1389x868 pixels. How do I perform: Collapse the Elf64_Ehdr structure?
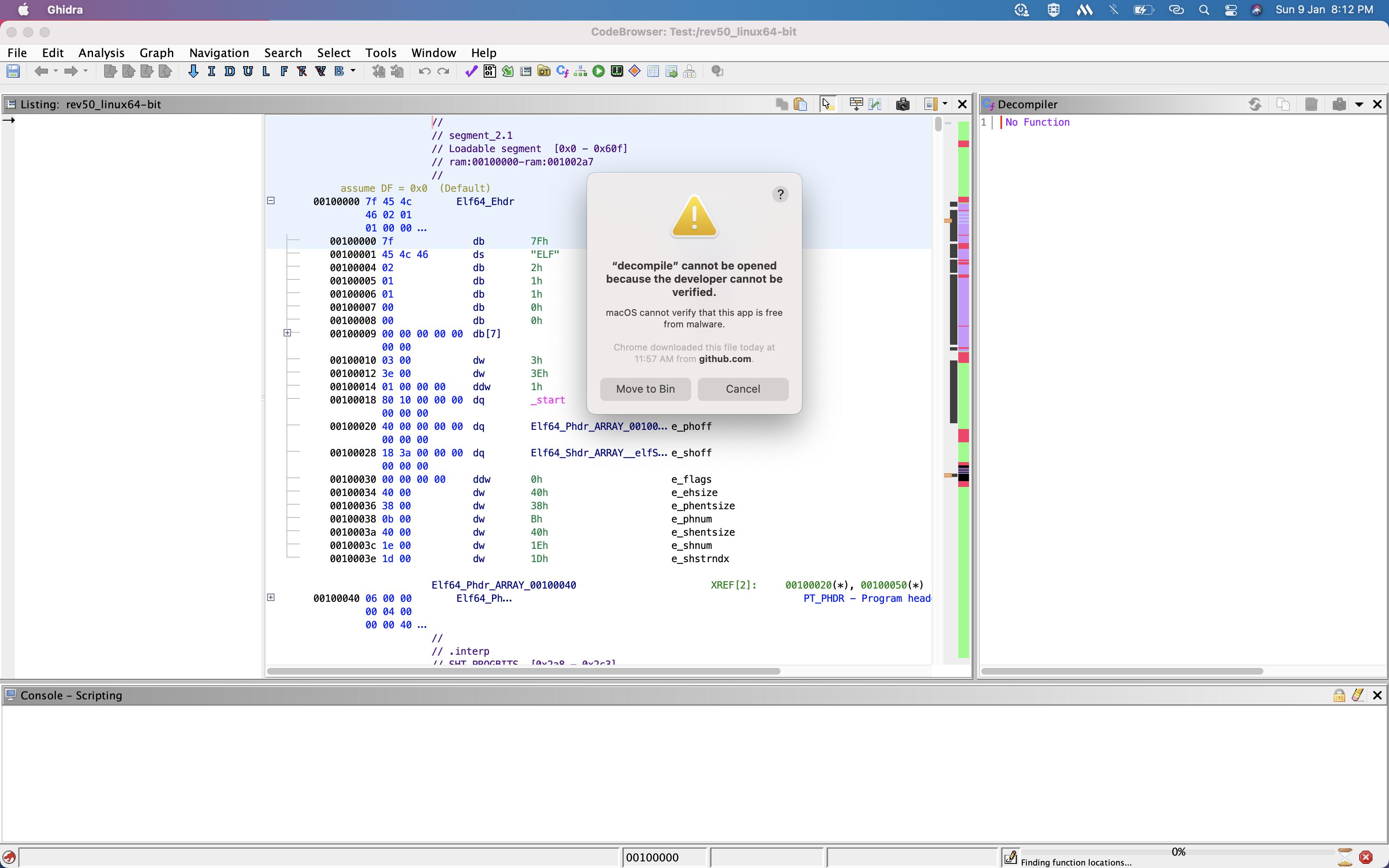coord(271,201)
